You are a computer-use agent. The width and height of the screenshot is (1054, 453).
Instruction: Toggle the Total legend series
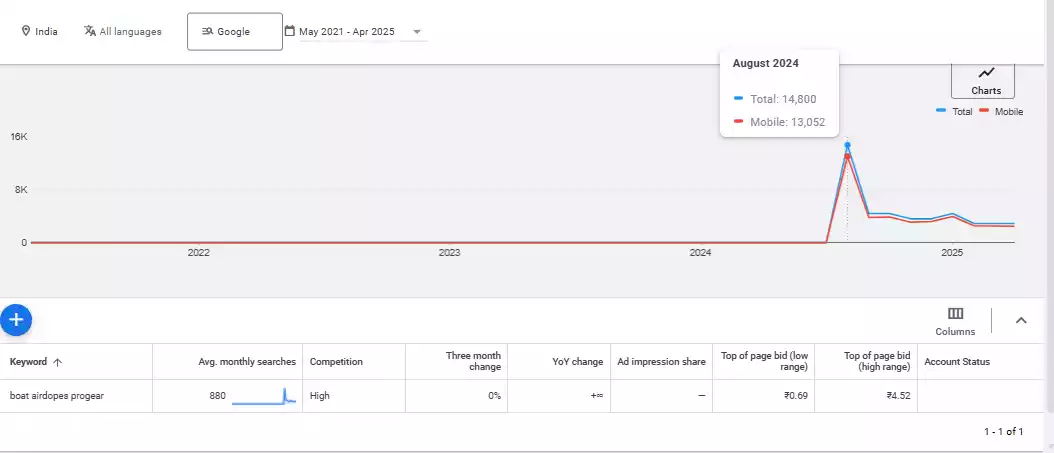[x=955, y=111]
